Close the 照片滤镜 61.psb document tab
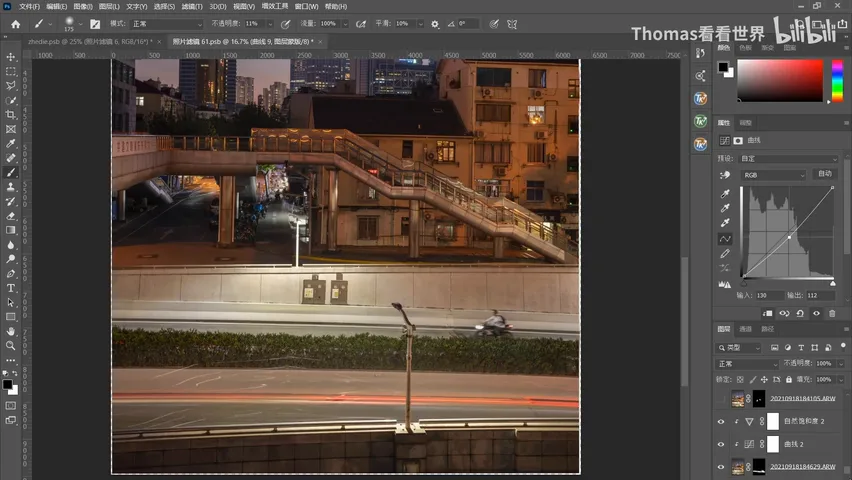Viewport: 852px width, 480px height. [320, 42]
